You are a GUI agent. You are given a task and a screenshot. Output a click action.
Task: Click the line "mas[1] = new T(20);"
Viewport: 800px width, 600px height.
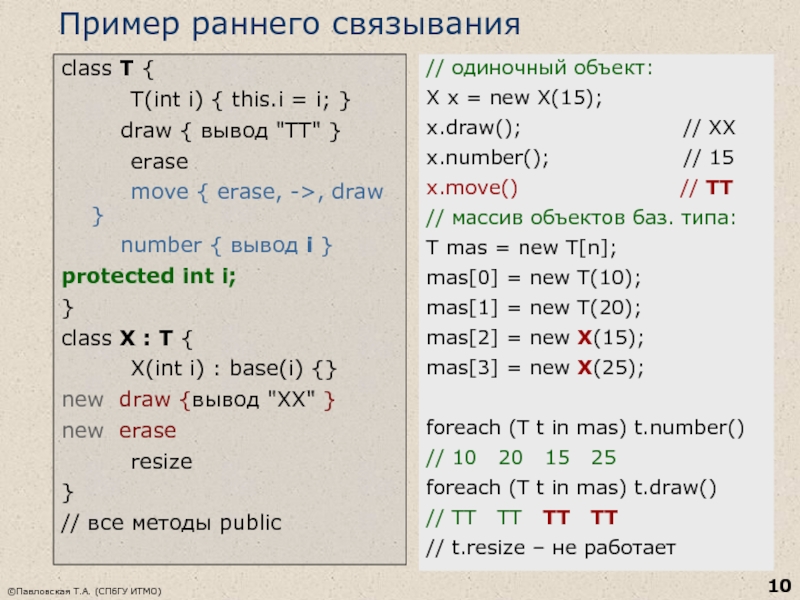pyautogui.click(x=534, y=308)
